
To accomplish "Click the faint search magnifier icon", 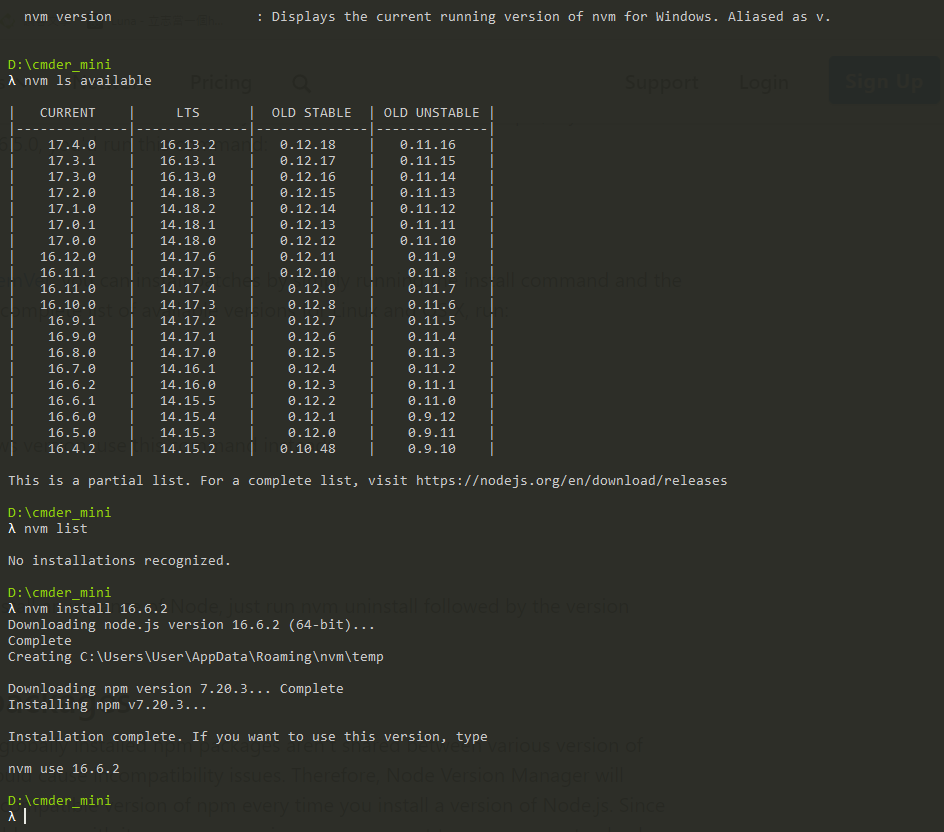I will [301, 82].
